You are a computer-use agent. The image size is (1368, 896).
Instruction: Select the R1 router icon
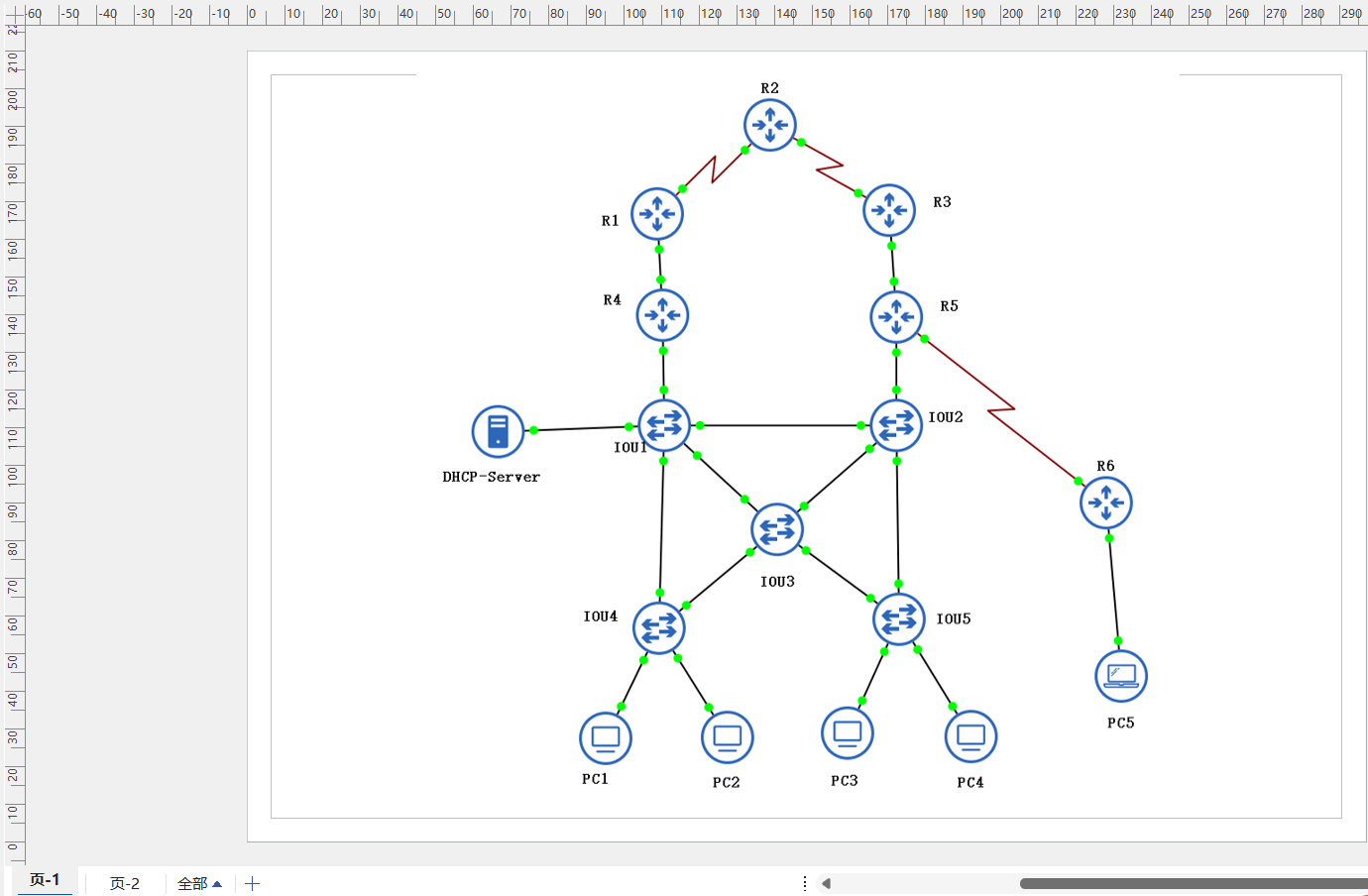click(657, 213)
